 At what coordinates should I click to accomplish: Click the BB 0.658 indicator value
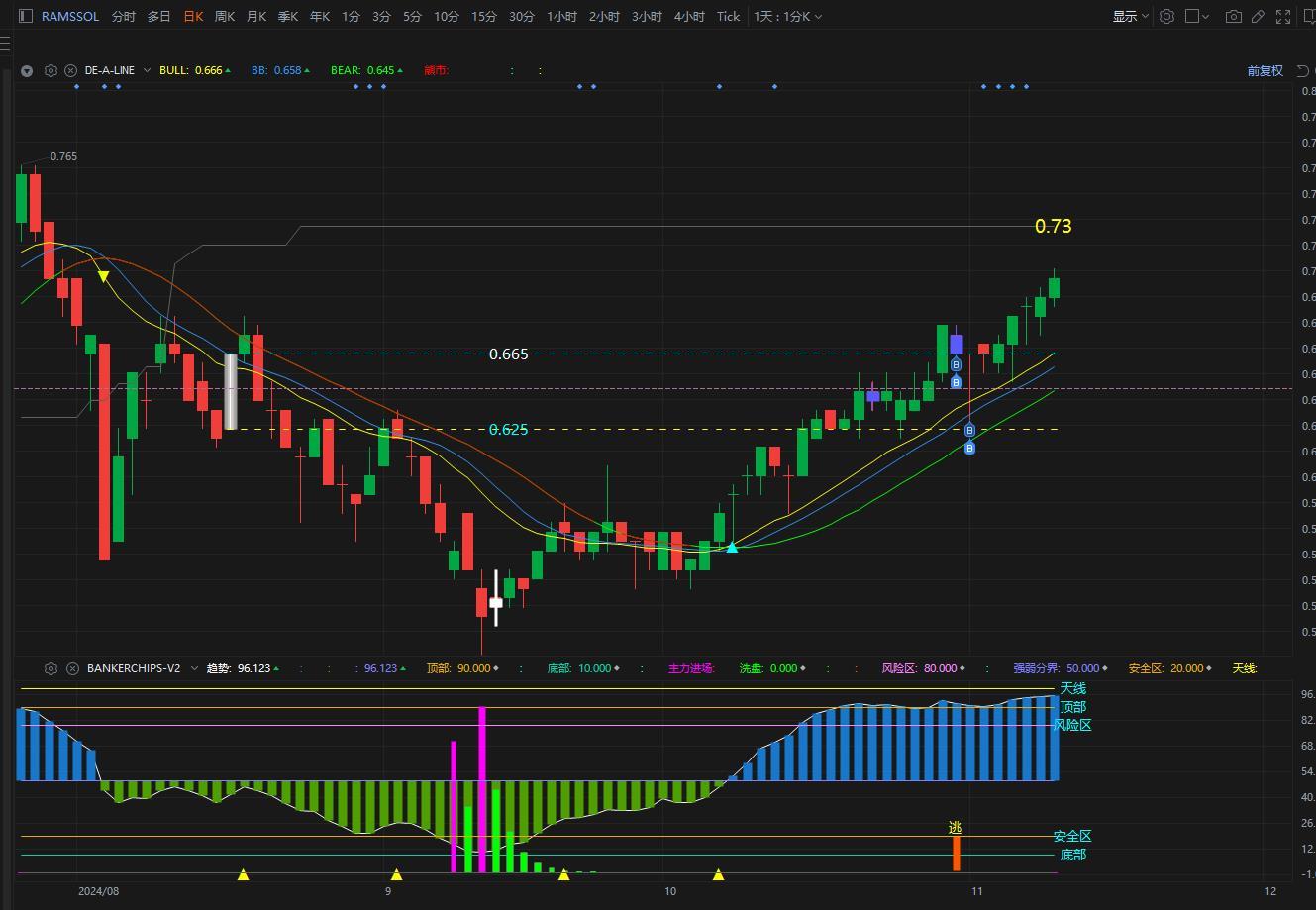[x=280, y=70]
